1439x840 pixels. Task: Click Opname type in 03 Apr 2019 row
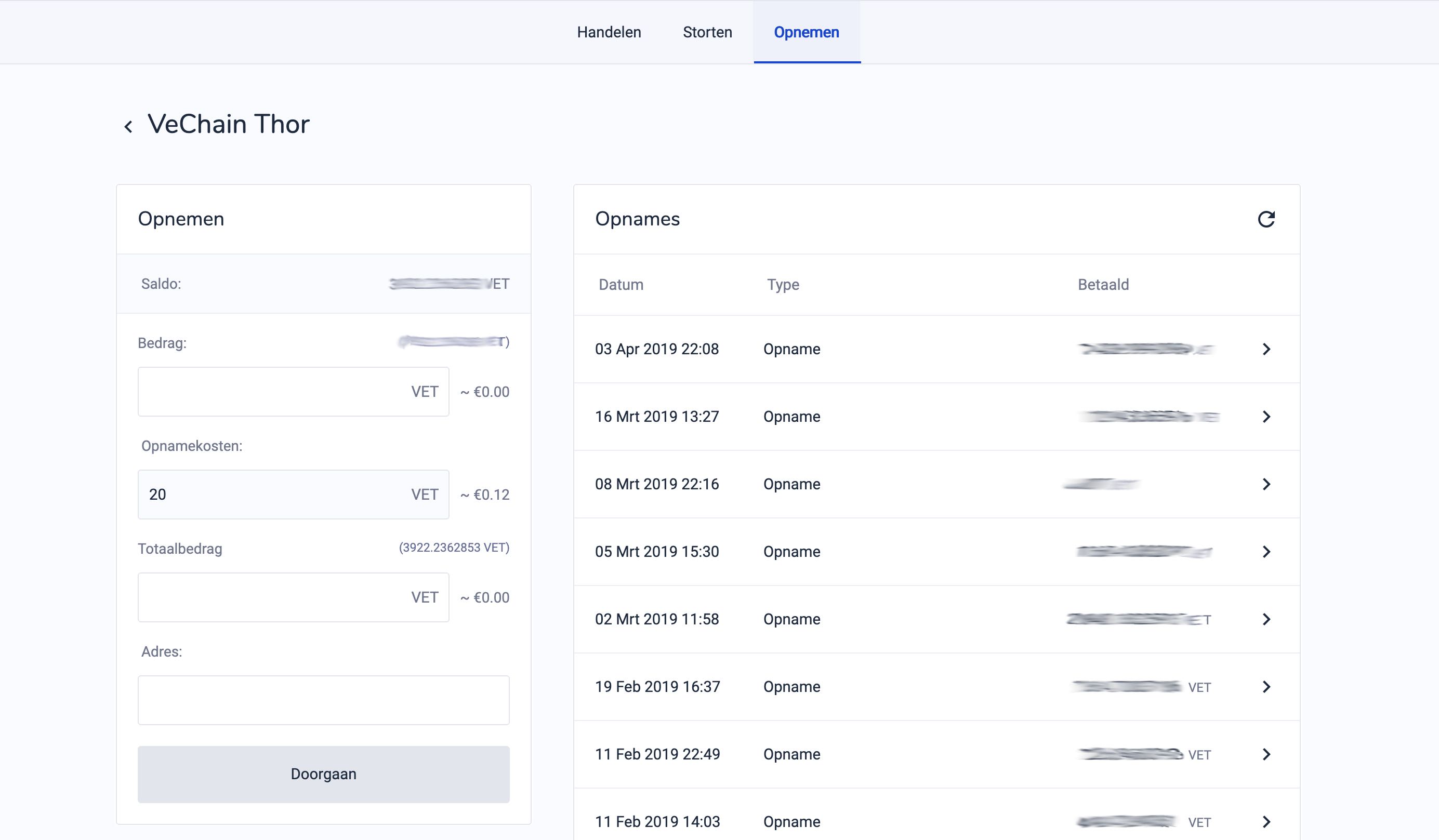[x=791, y=349]
